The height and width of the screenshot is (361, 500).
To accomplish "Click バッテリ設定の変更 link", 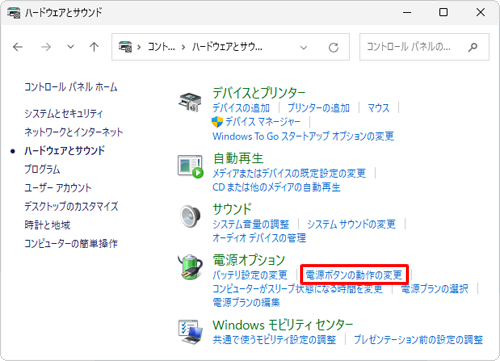I will tap(250, 275).
